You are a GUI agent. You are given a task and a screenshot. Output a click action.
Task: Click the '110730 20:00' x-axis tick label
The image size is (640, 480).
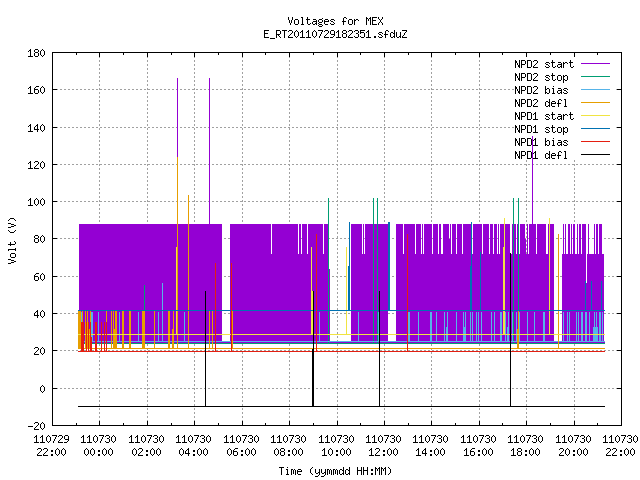[573, 446]
